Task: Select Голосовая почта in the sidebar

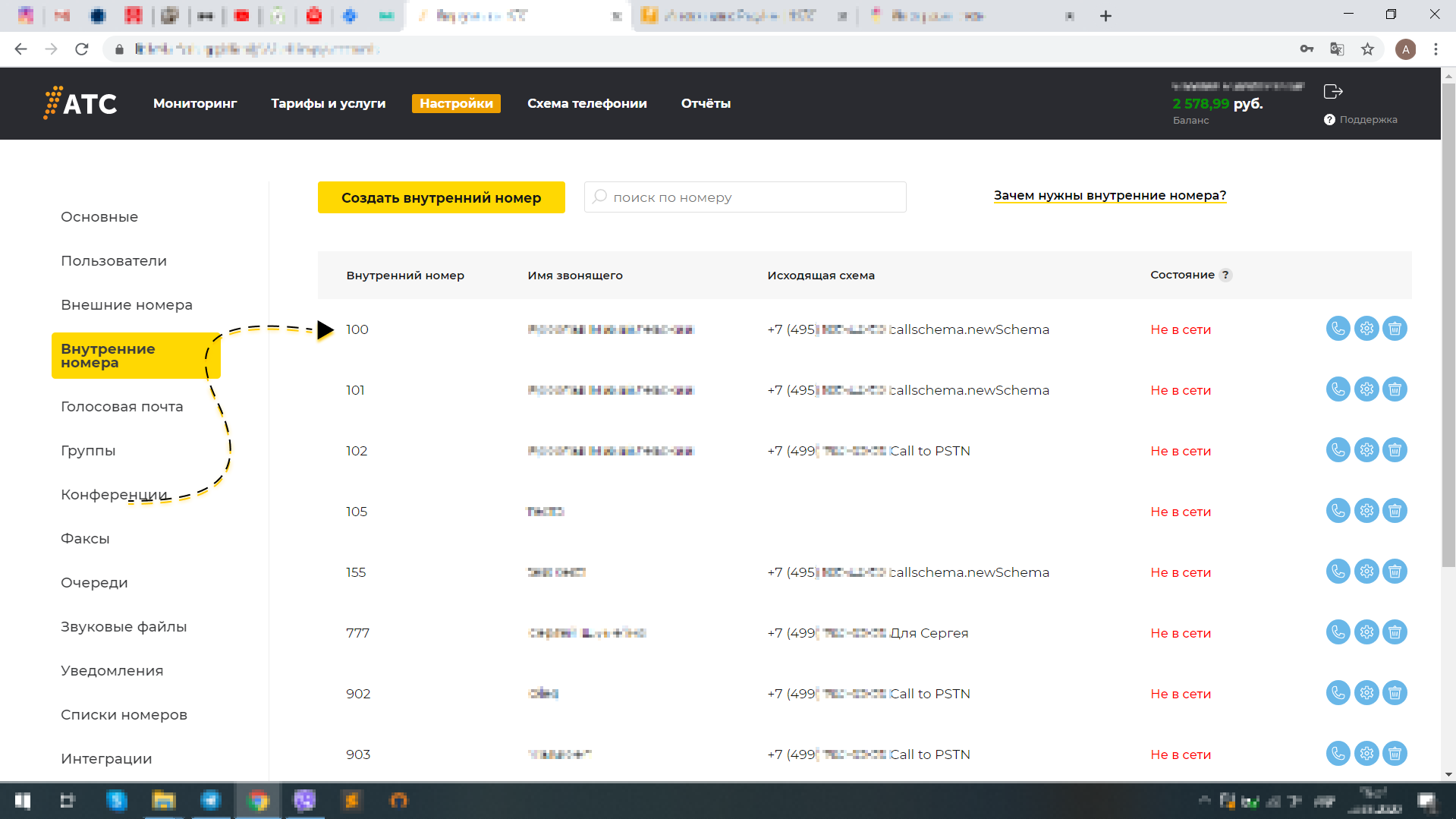Action: click(x=122, y=407)
